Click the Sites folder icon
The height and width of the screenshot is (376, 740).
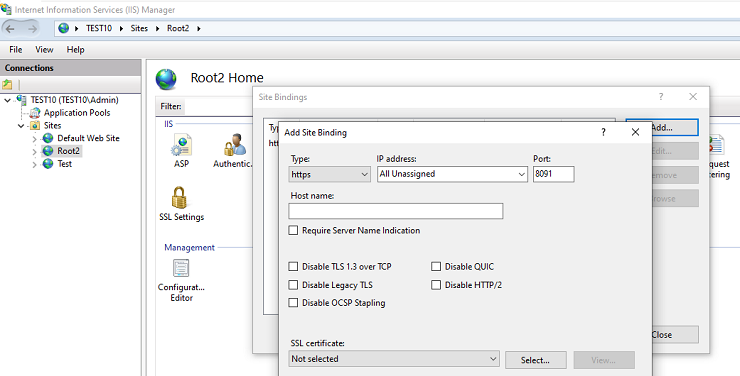(x=35, y=125)
